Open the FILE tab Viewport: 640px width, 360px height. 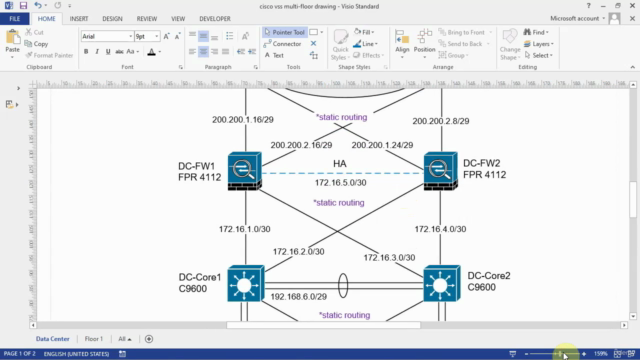click(15, 19)
